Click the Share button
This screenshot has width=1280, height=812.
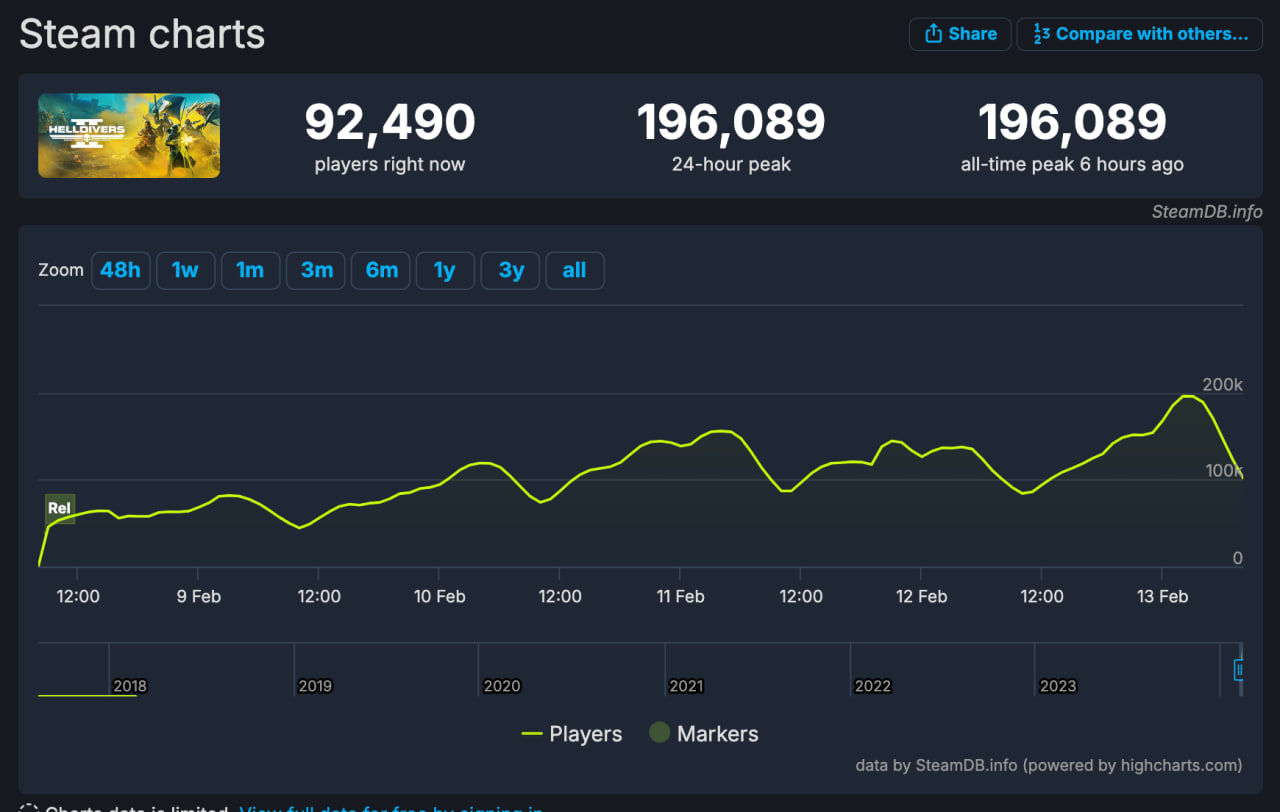(x=960, y=34)
